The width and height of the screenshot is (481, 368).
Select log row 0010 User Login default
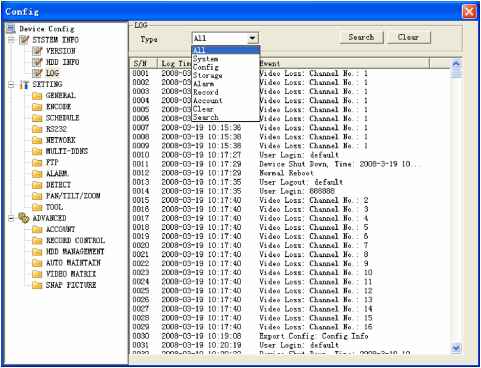pos(289,155)
